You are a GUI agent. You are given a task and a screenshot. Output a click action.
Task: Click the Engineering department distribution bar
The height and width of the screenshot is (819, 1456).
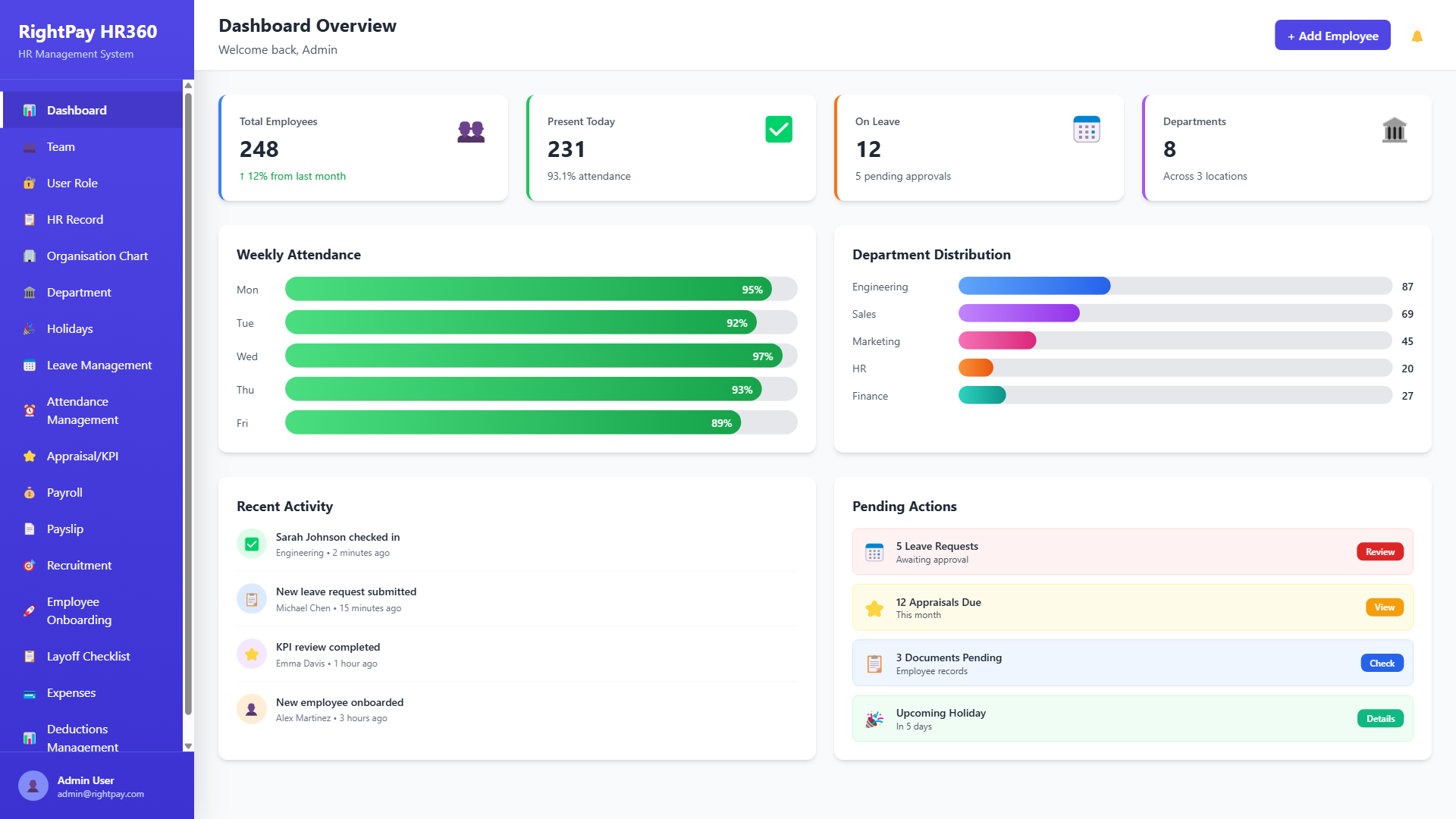[x=1034, y=286]
